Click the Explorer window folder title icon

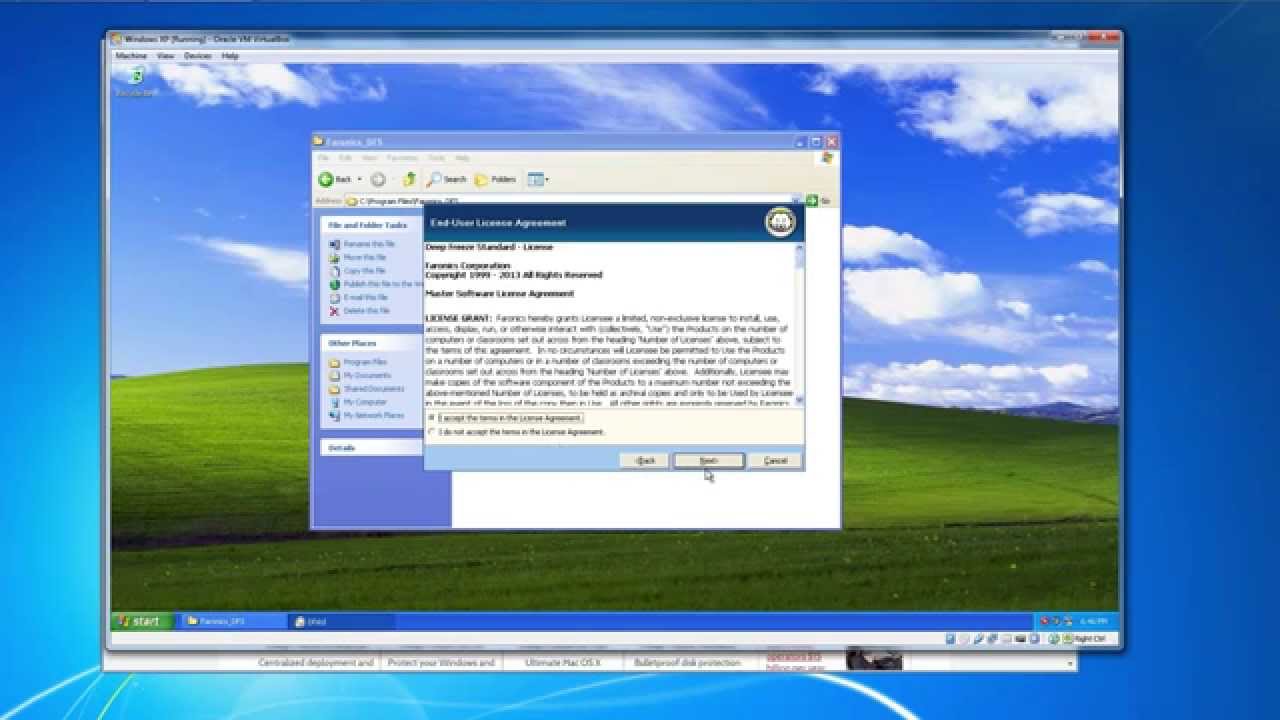point(319,142)
